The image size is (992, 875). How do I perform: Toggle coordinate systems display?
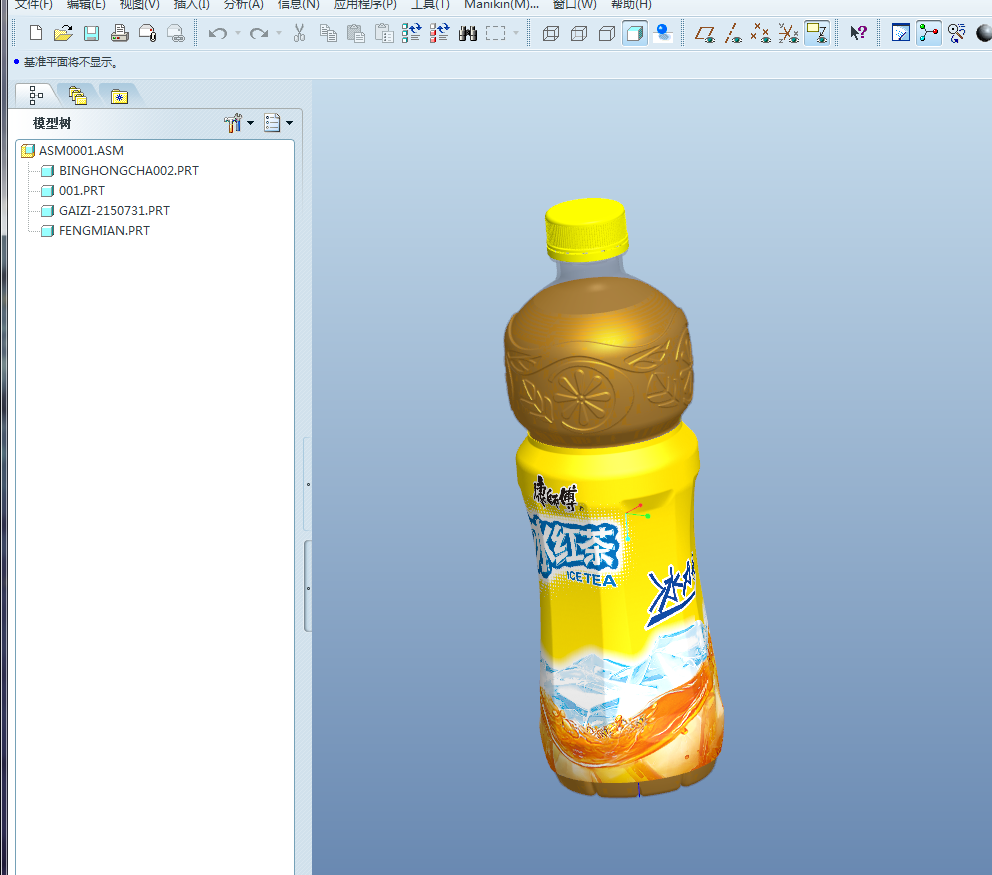[788, 33]
